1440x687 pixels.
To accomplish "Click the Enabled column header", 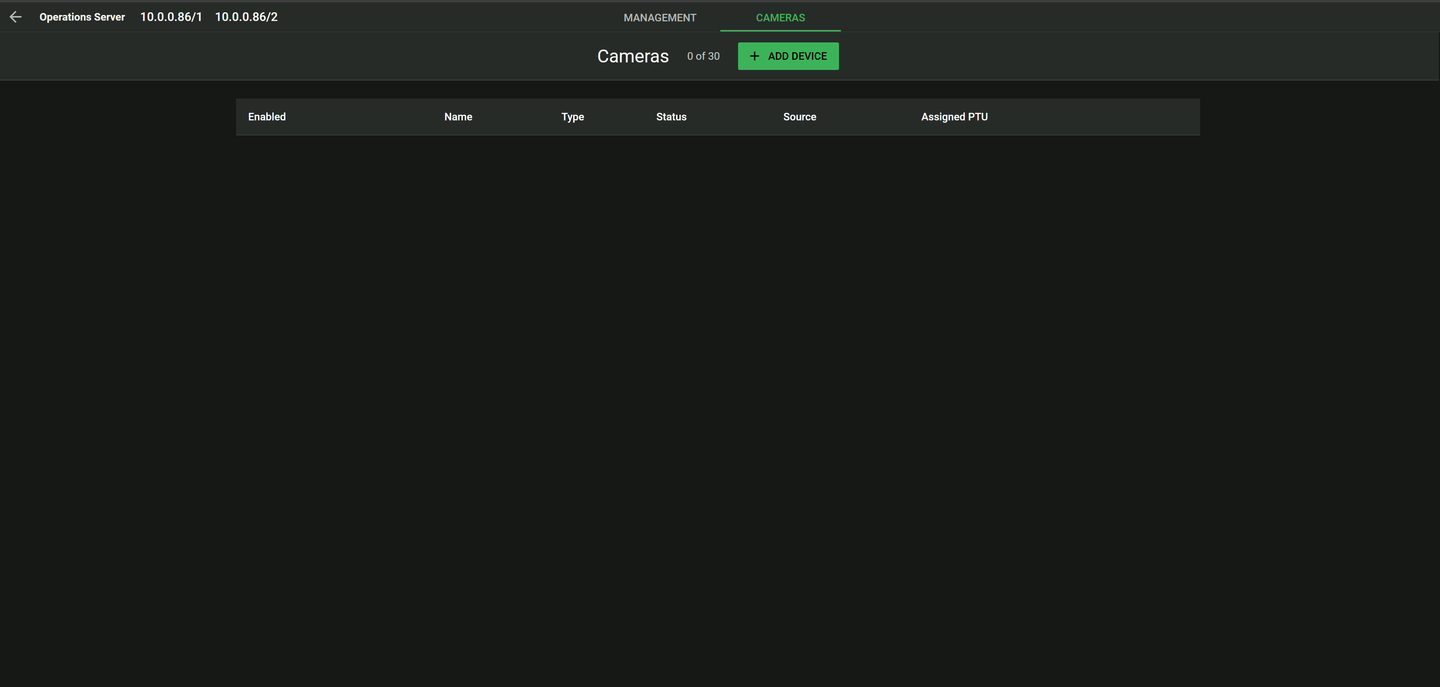I will [x=267, y=117].
